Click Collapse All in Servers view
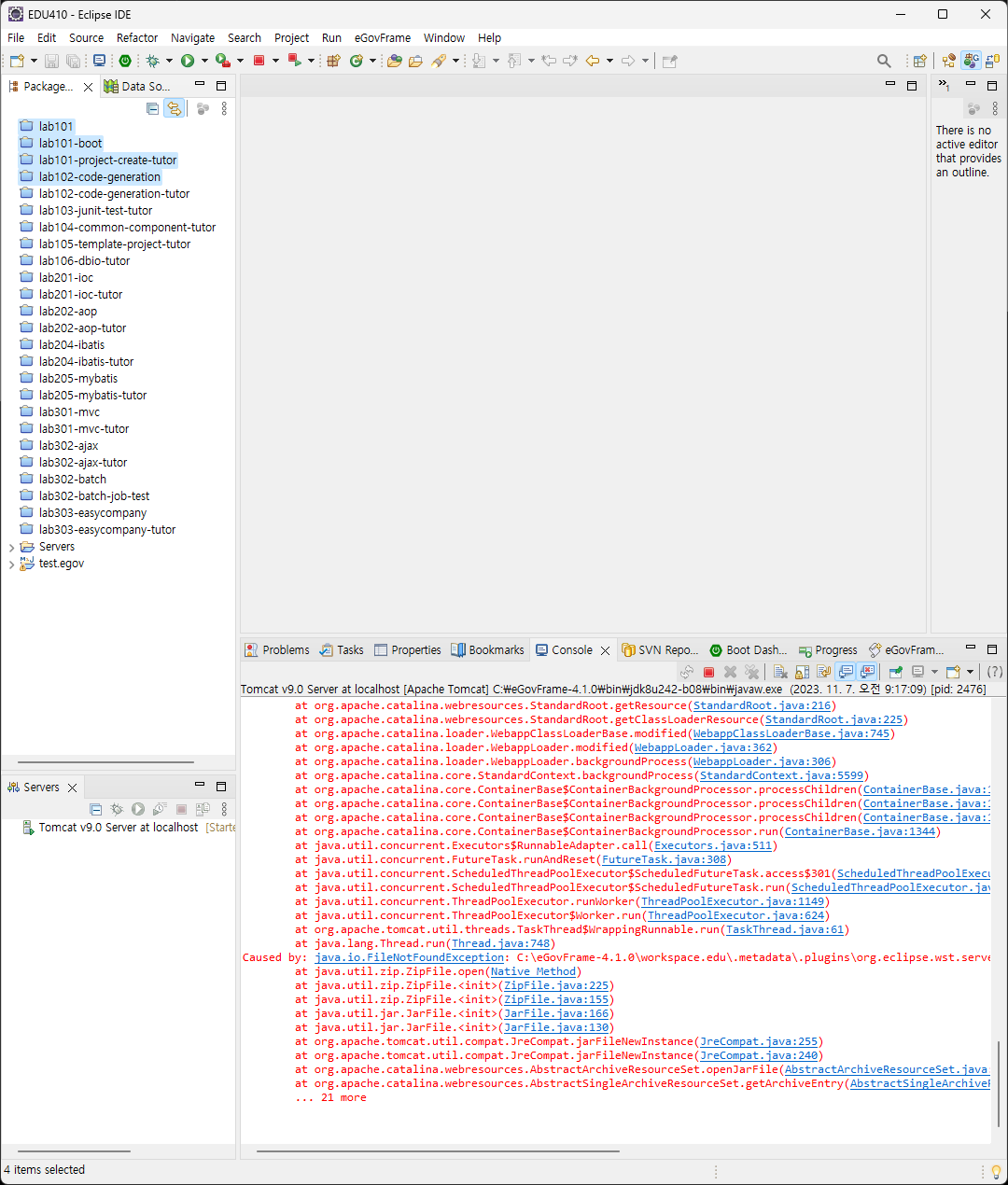Image resolution: width=1008 pixels, height=1185 pixels. pos(95,809)
